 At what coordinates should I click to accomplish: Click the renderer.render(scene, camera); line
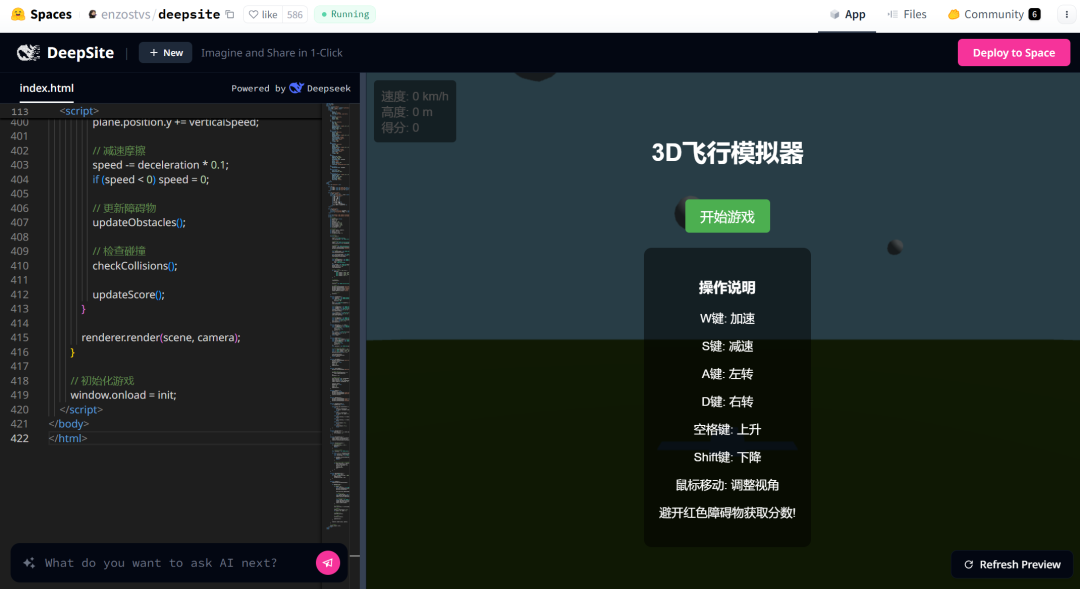click(160, 338)
